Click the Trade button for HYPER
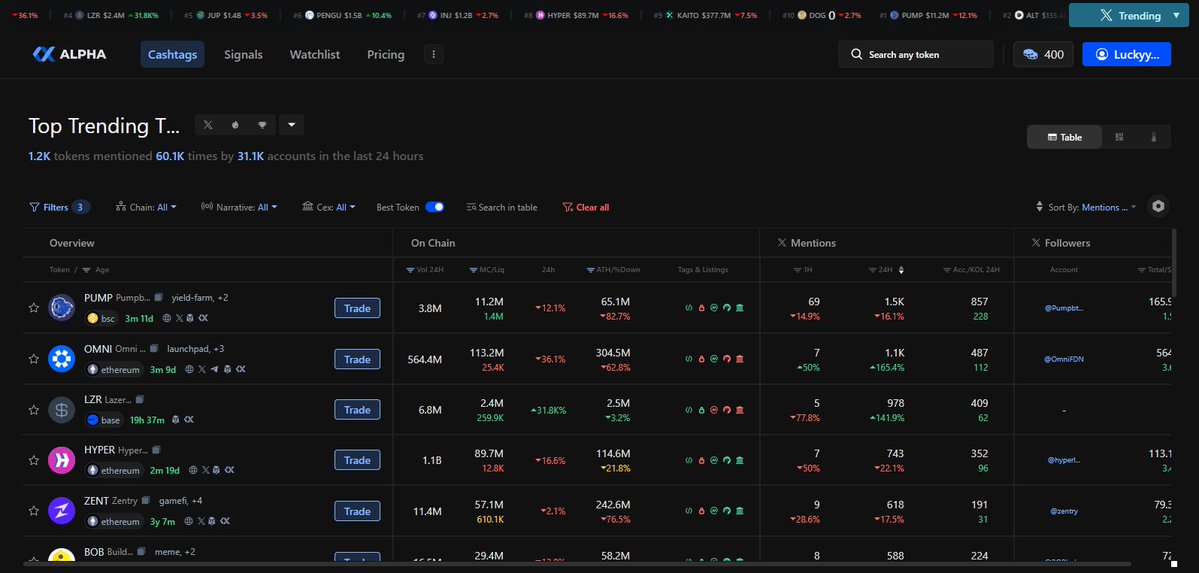Screen dimensions: 1199x573 click(x=357, y=460)
